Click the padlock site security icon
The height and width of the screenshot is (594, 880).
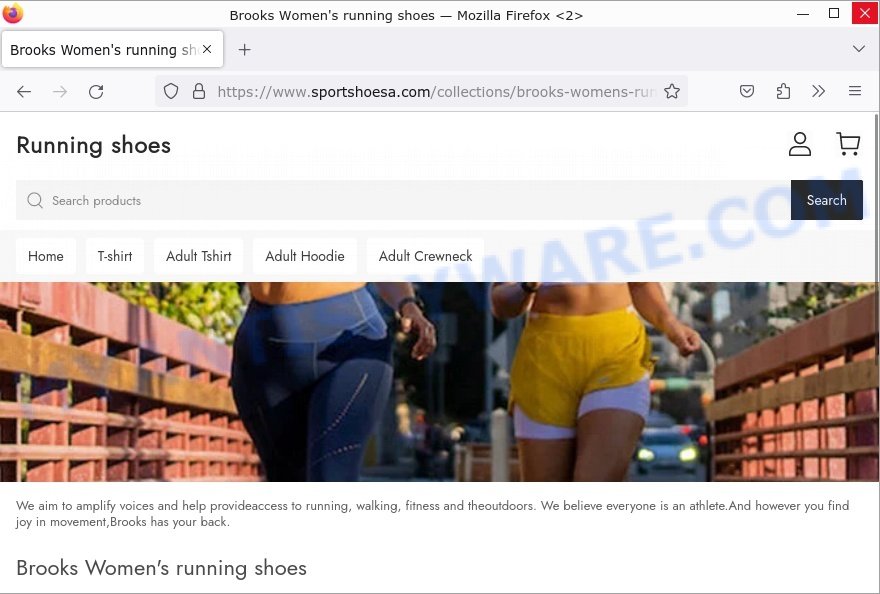pyautogui.click(x=199, y=91)
